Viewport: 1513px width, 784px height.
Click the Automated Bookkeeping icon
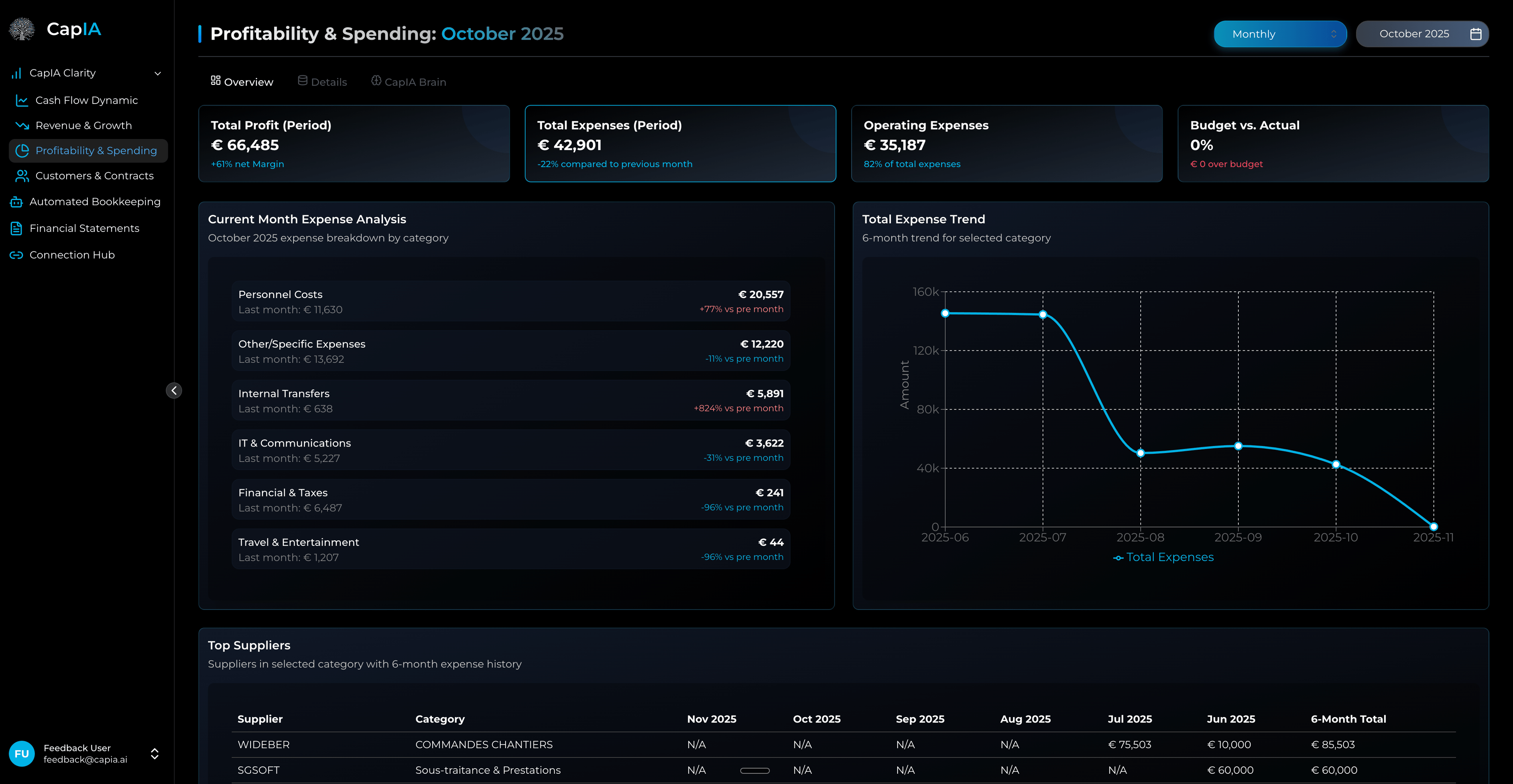pyautogui.click(x=16, y=201)
